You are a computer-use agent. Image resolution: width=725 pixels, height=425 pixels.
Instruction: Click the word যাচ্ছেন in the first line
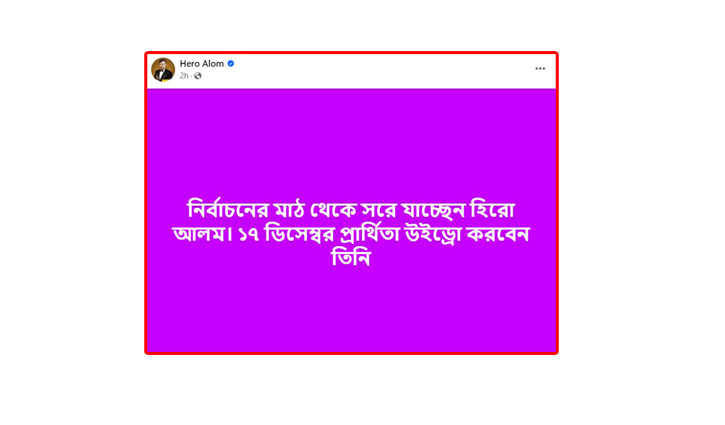pos(433,210)
